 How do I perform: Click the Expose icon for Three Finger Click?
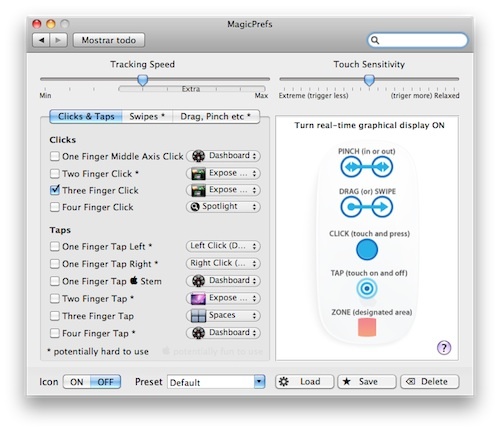(x=198, y=190)
